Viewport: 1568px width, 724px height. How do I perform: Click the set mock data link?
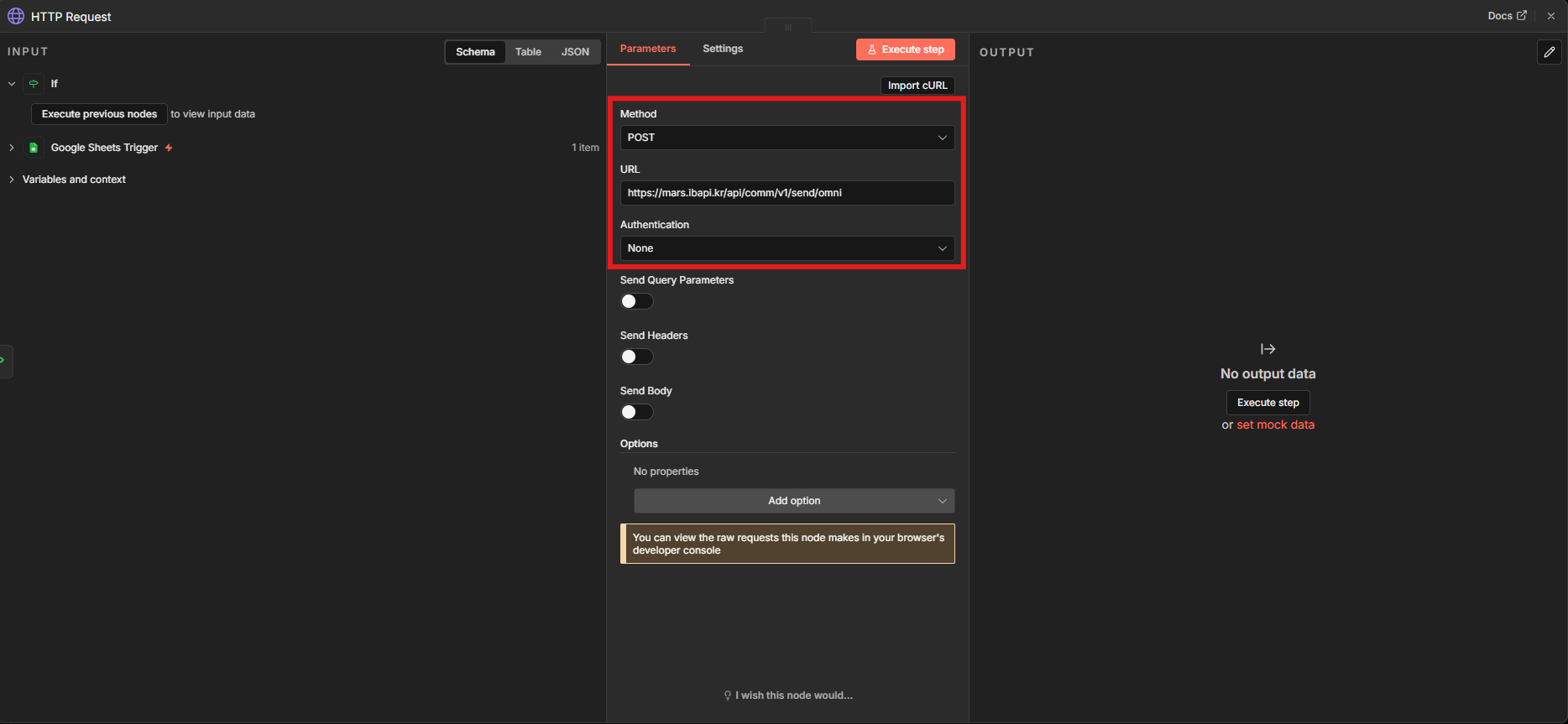click(x=1275, y=425)
